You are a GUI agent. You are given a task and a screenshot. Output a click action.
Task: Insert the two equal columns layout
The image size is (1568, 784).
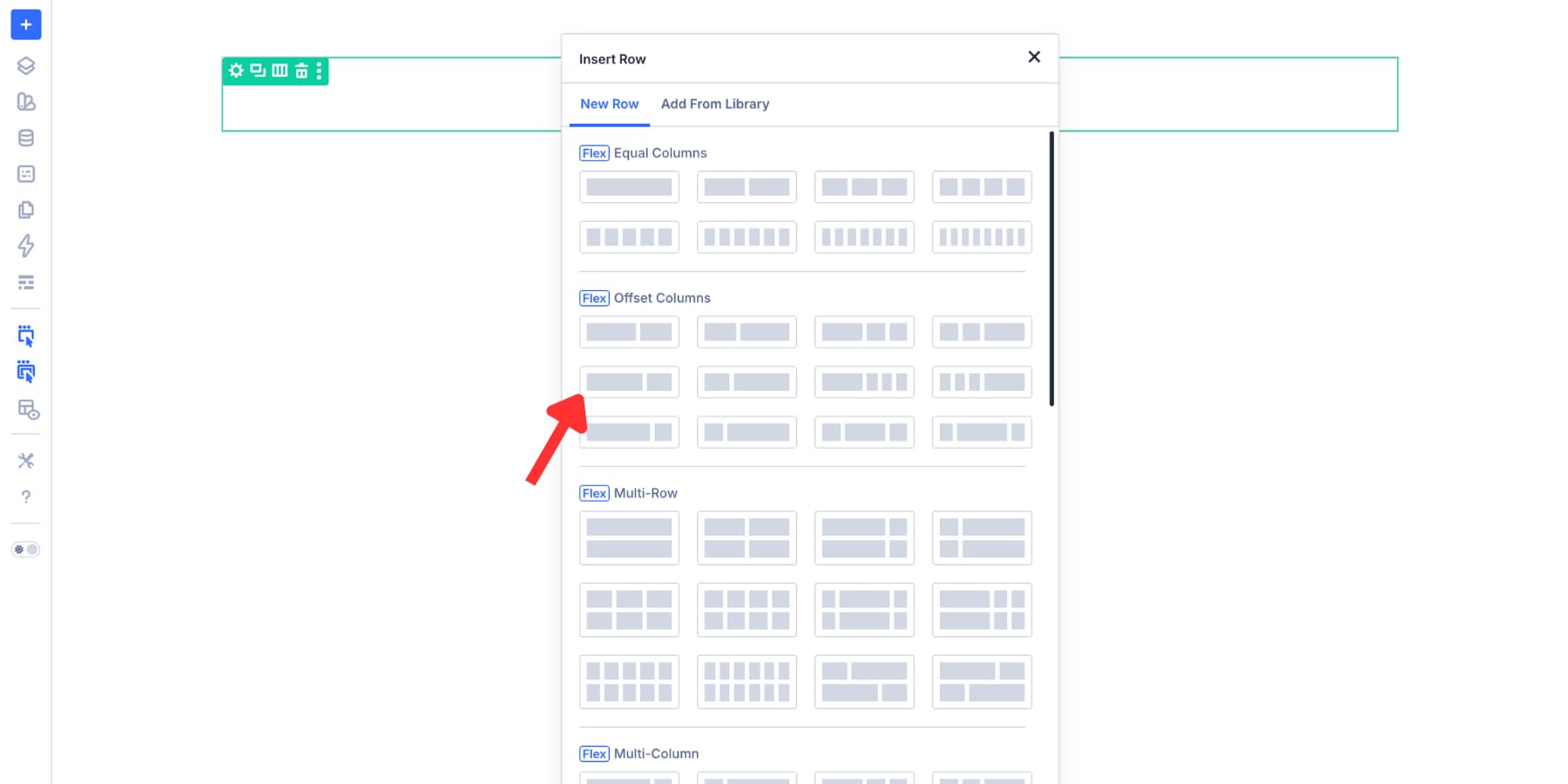pyautogui.click(x=747, y=186)
